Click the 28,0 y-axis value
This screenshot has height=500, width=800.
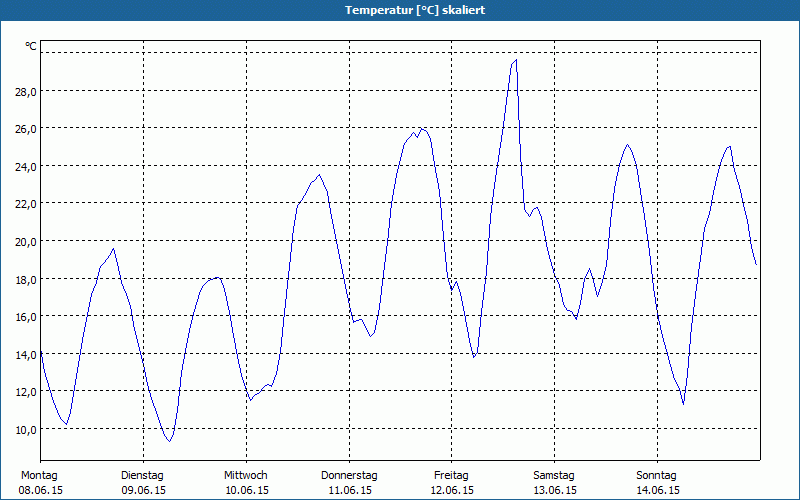click(25, 91)
